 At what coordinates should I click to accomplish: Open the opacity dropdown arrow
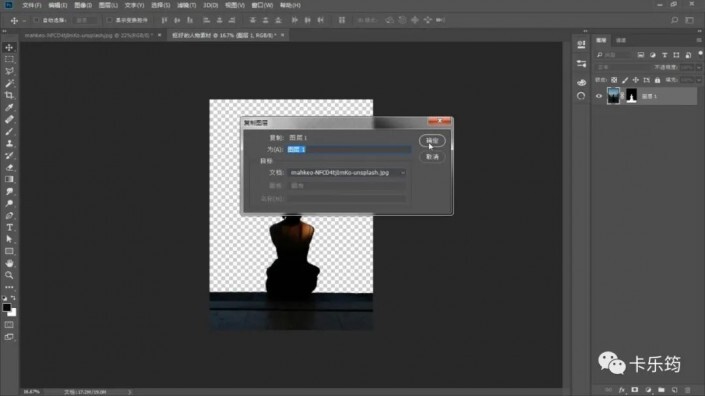point(699,67)
